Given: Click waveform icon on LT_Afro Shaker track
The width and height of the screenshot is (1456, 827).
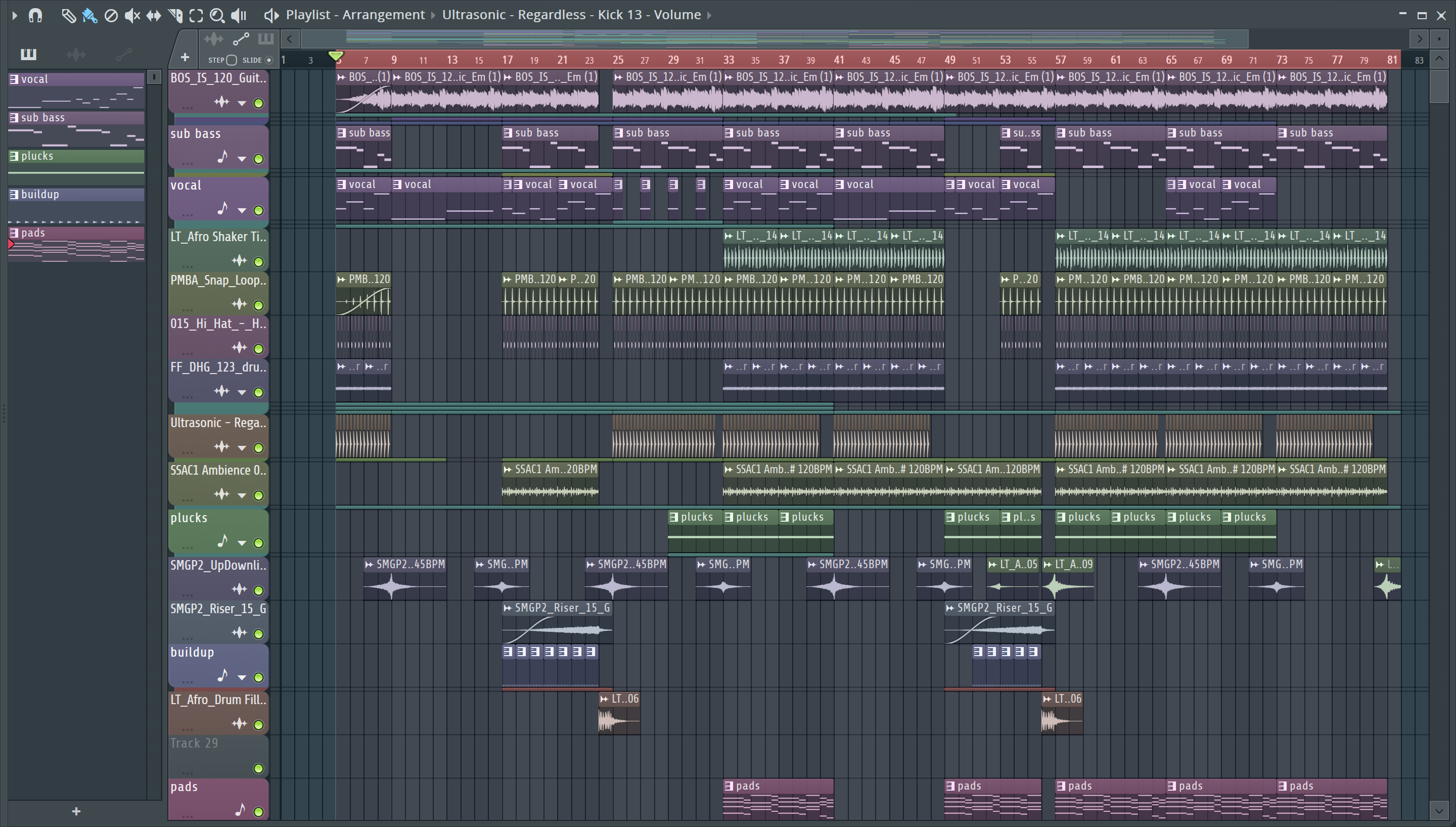Looking at the screenshot, I should [x=239, y=261].
